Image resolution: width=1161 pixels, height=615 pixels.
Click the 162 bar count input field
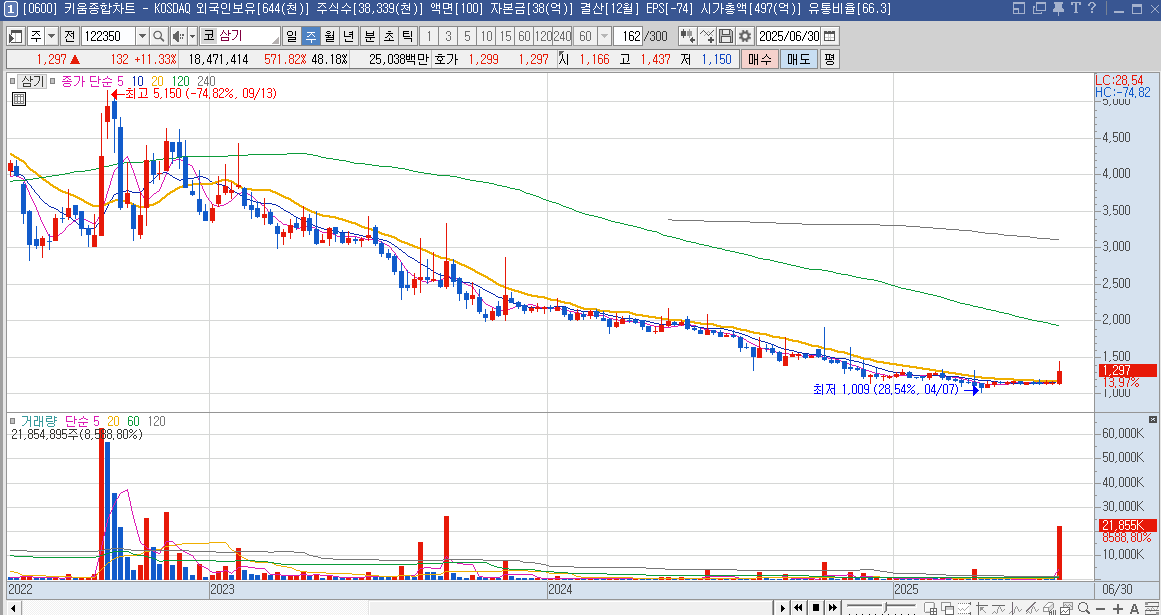click(x=629, y=36)
